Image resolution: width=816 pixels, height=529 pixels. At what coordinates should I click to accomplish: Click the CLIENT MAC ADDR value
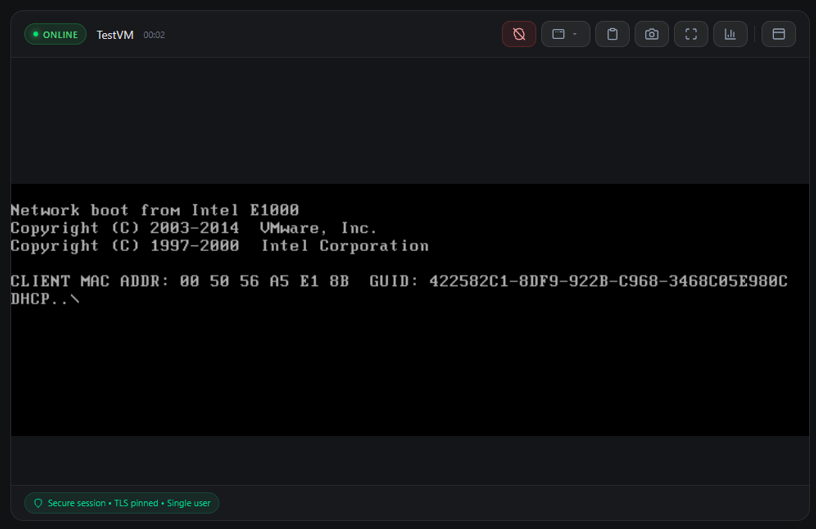[x=264, y=281]
